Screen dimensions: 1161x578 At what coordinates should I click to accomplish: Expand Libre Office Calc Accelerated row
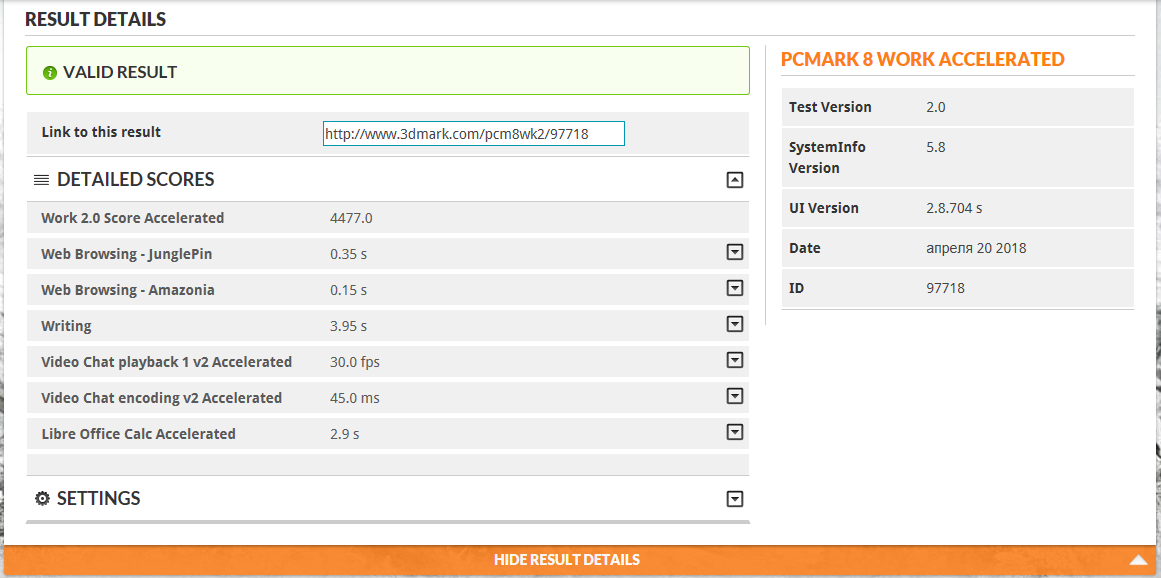[735, 432]
